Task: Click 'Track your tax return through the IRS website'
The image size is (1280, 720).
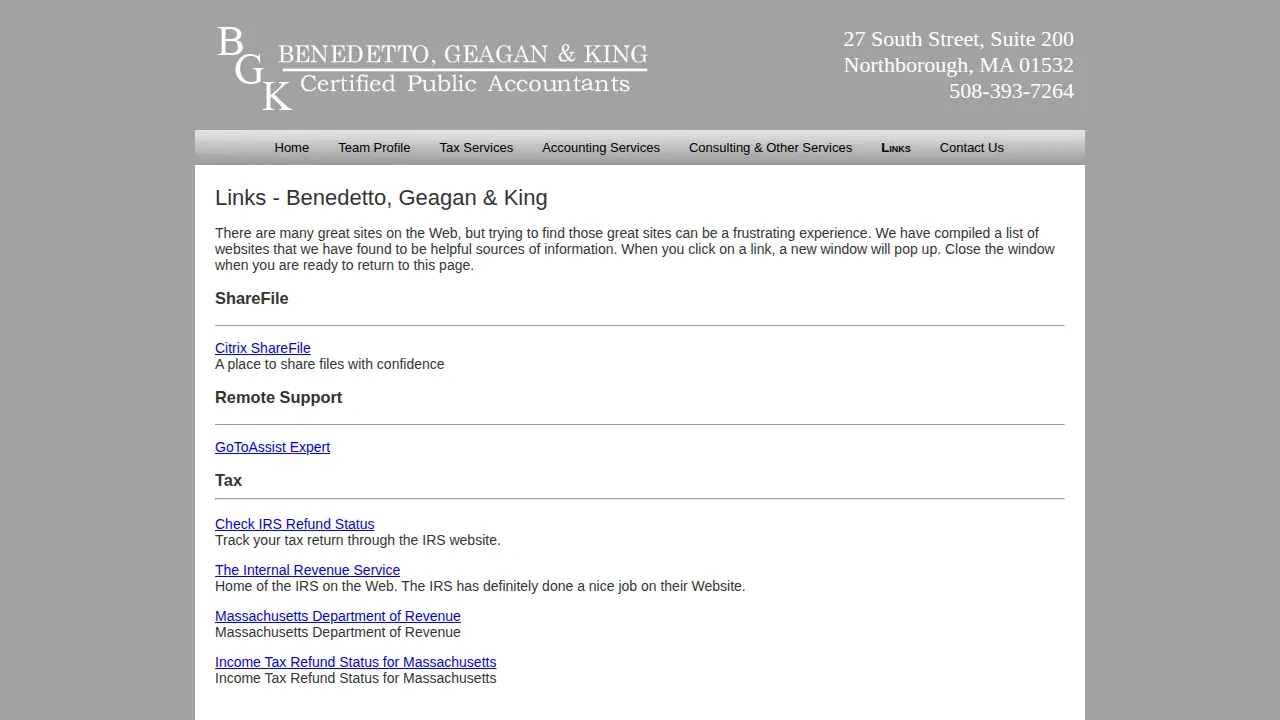Action: [x=358, y=540]
